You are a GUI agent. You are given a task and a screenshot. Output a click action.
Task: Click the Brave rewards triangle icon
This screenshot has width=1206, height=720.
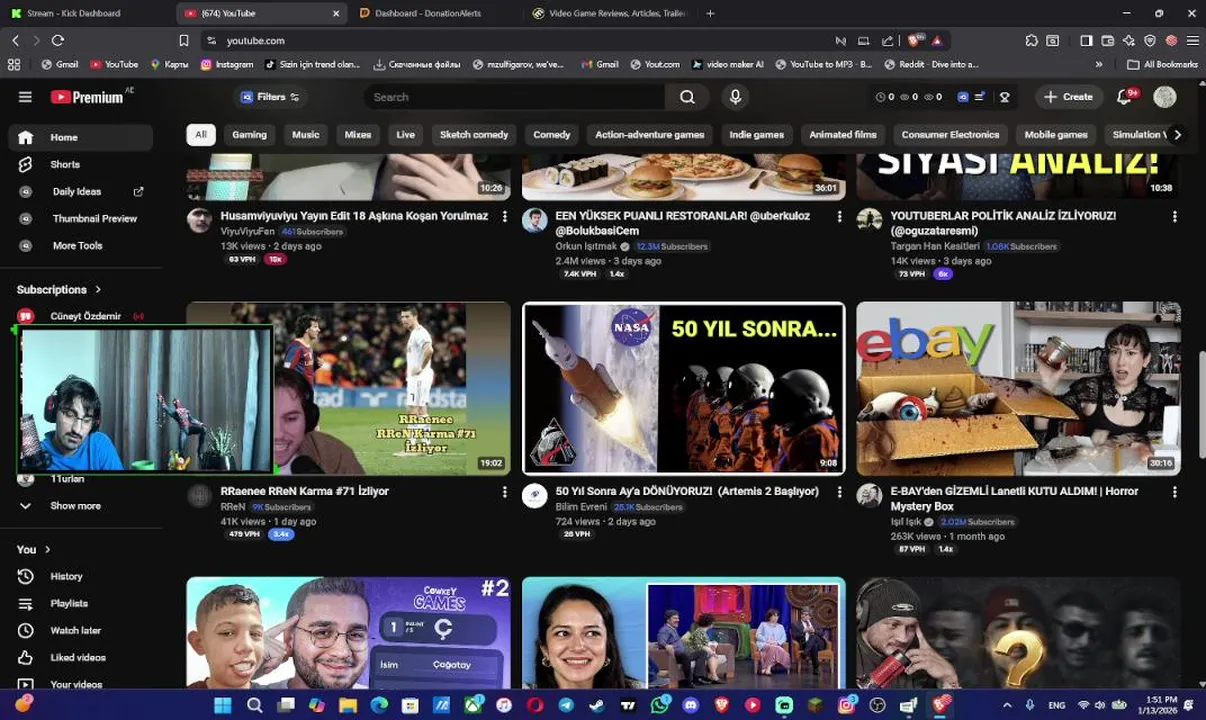tap(937, 41)
